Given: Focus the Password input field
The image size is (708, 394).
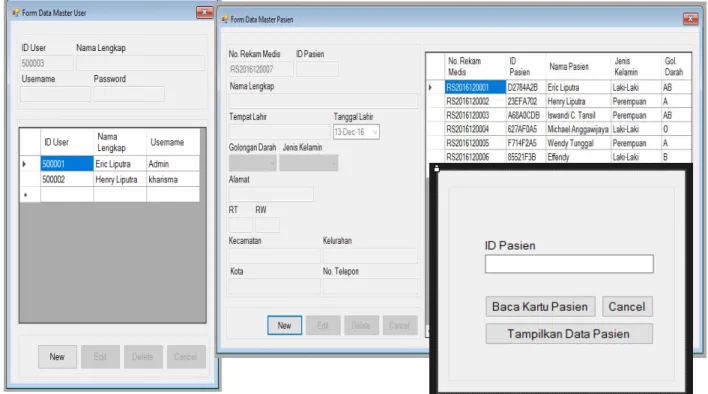Looking at the screenshot, I should pyautogui.click(x=129, y=94).
